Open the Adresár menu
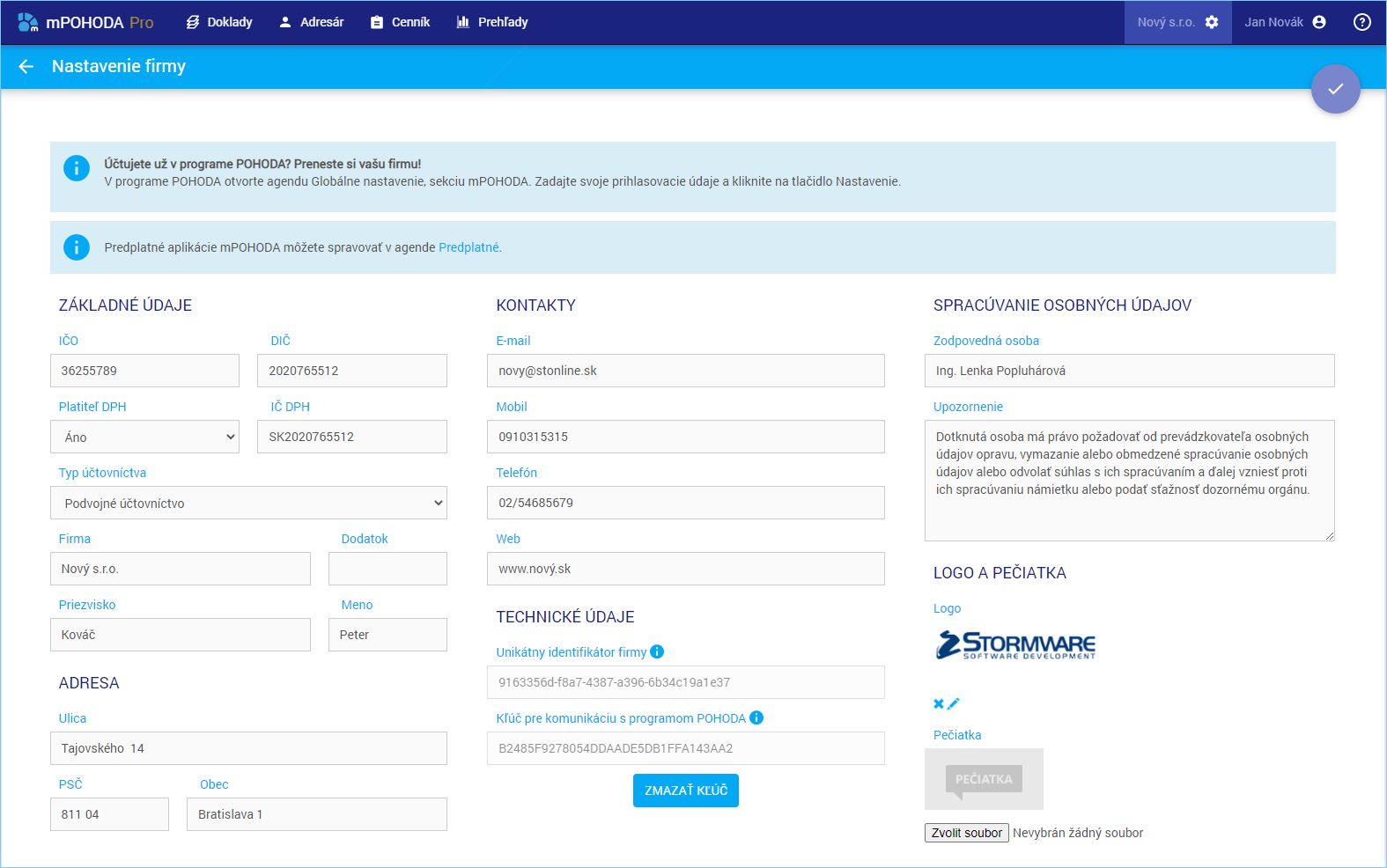This screenshot has width=1387, height=868. tap(311, 22)
